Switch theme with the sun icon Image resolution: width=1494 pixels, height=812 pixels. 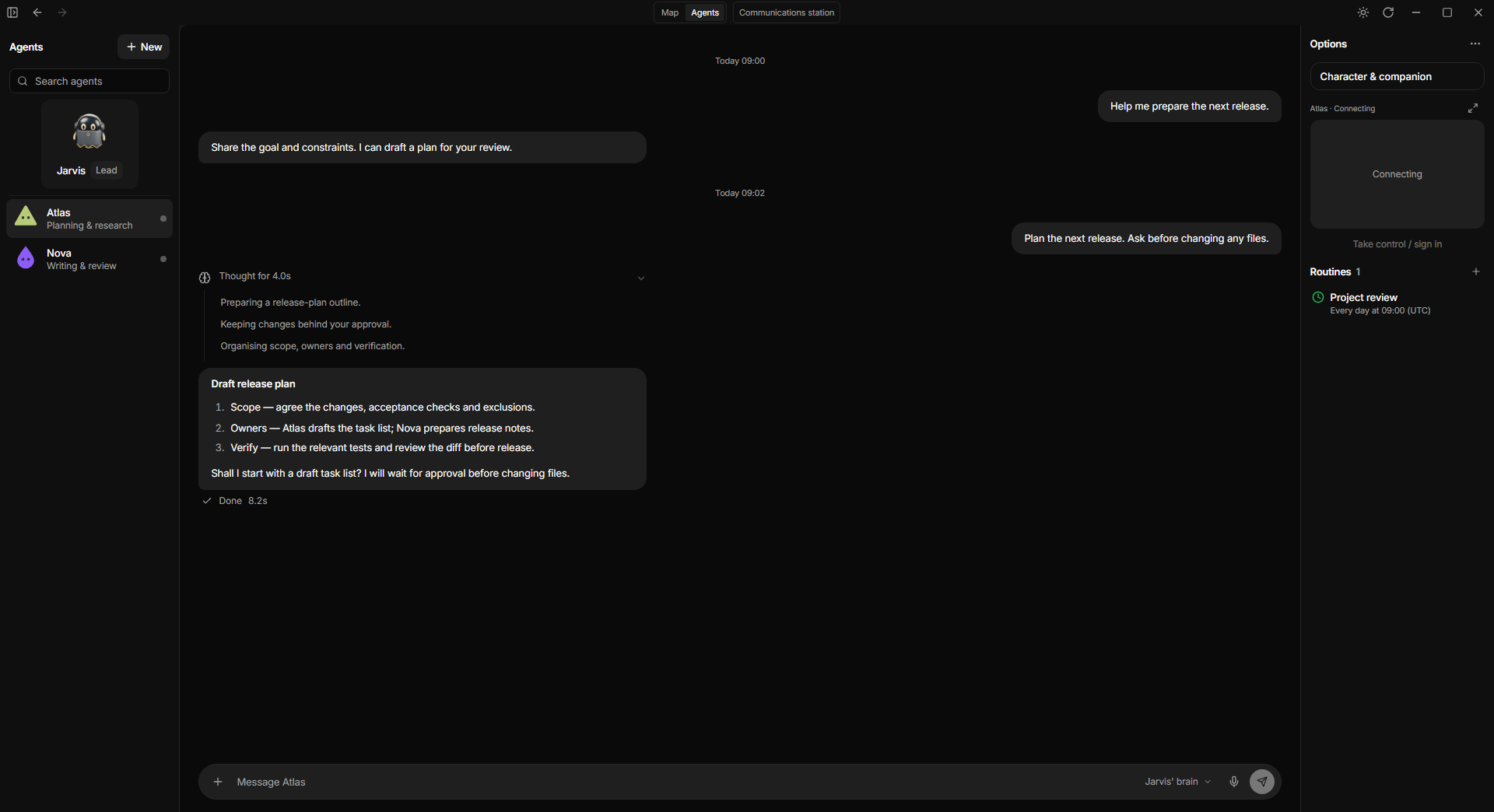(x=1363, y=12)
